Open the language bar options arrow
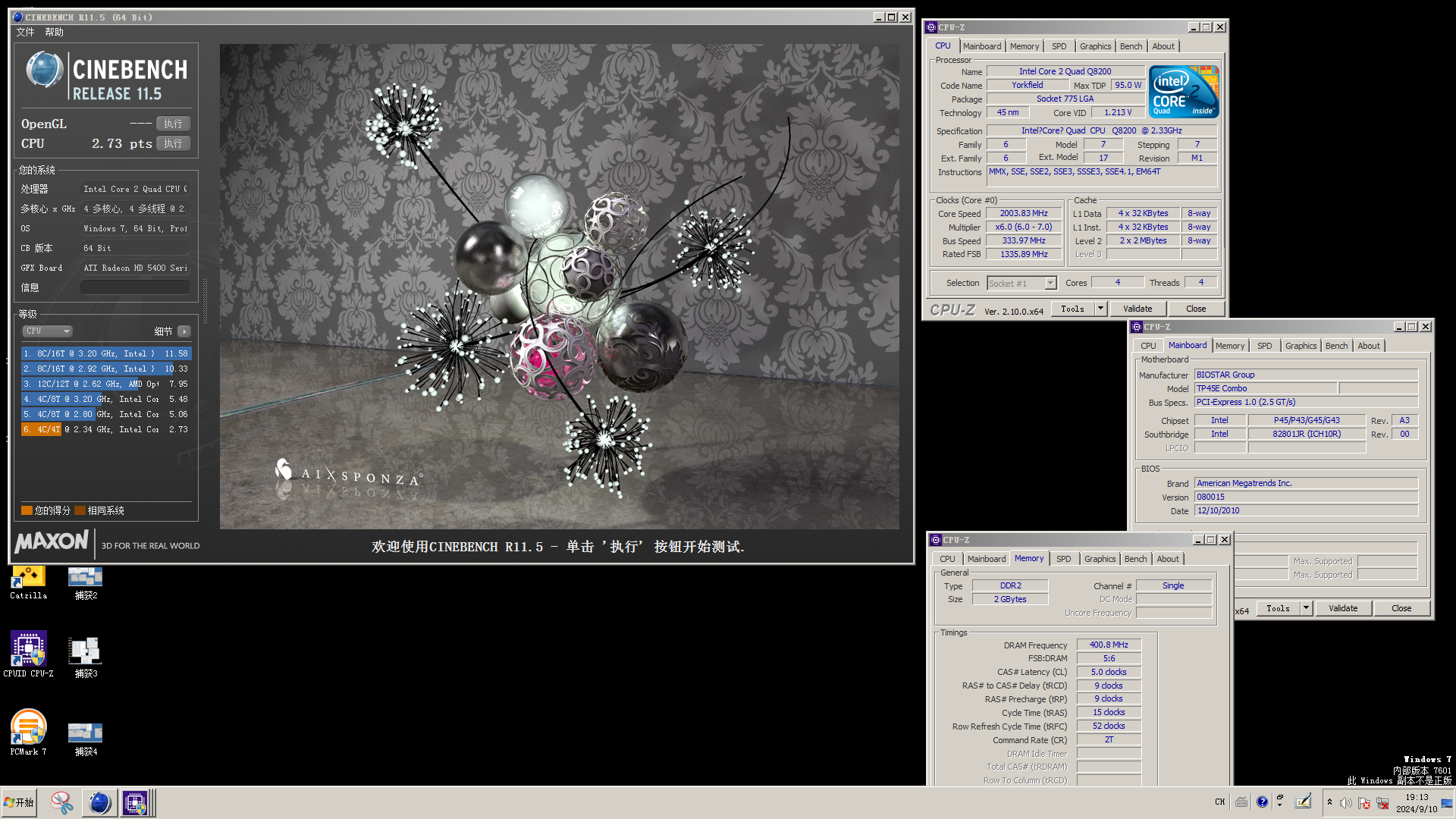This screenshot has height=819, width=1456. (1280, 805)
